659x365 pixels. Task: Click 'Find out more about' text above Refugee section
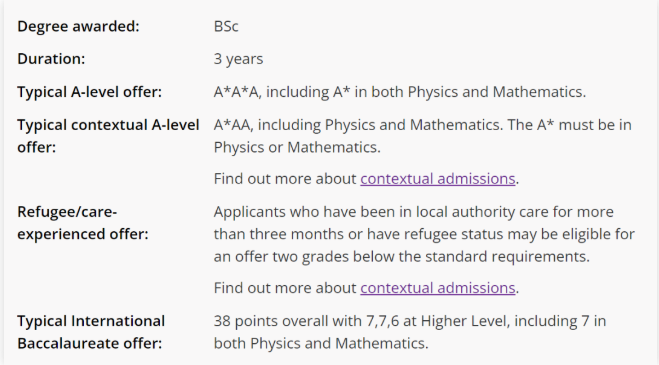pyautogui.click(x=285, y=179)
